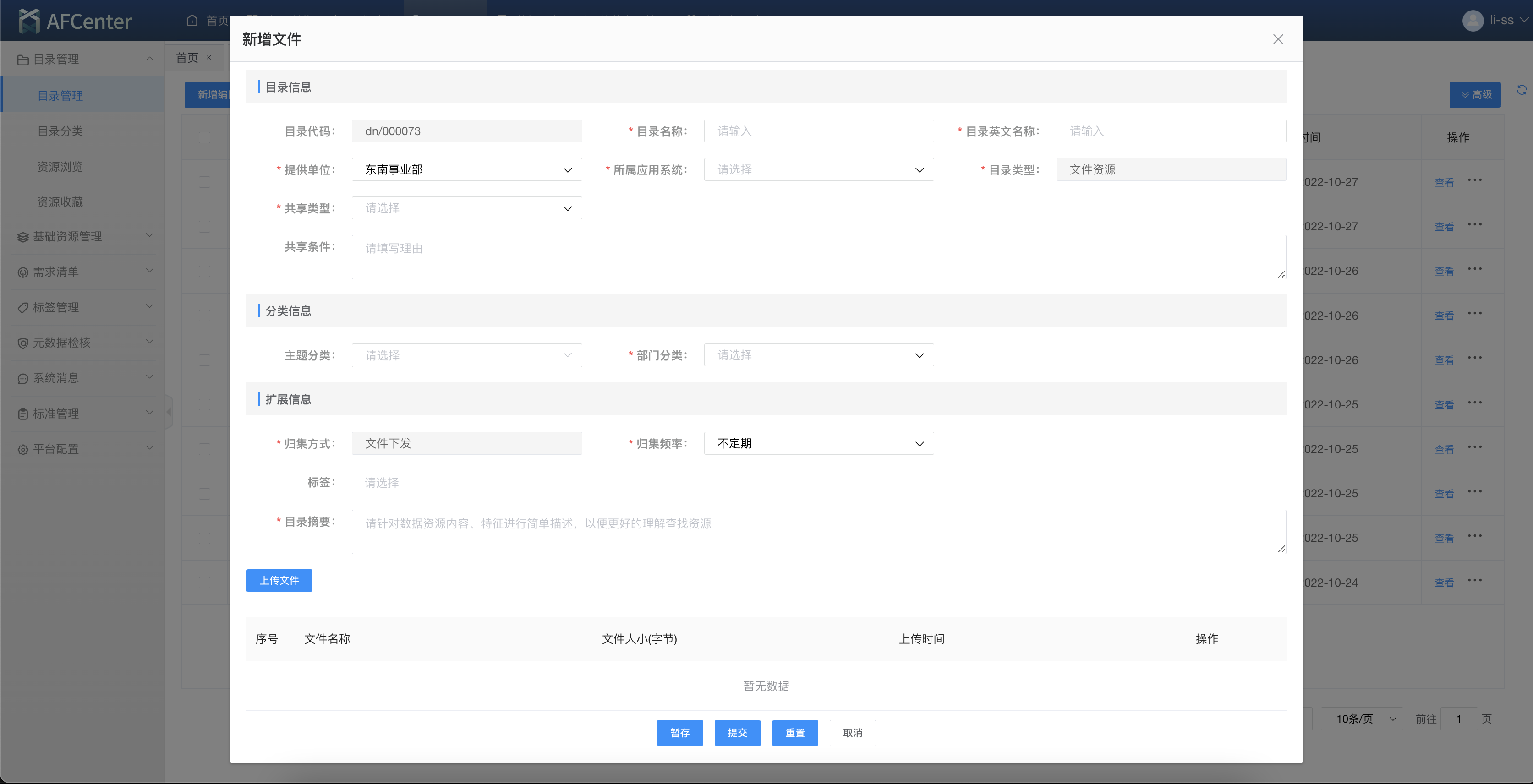Click the 元数据检核 icon in the sidebar
The height and width of the screenshot is (784, 1533).
coord(23,343)
